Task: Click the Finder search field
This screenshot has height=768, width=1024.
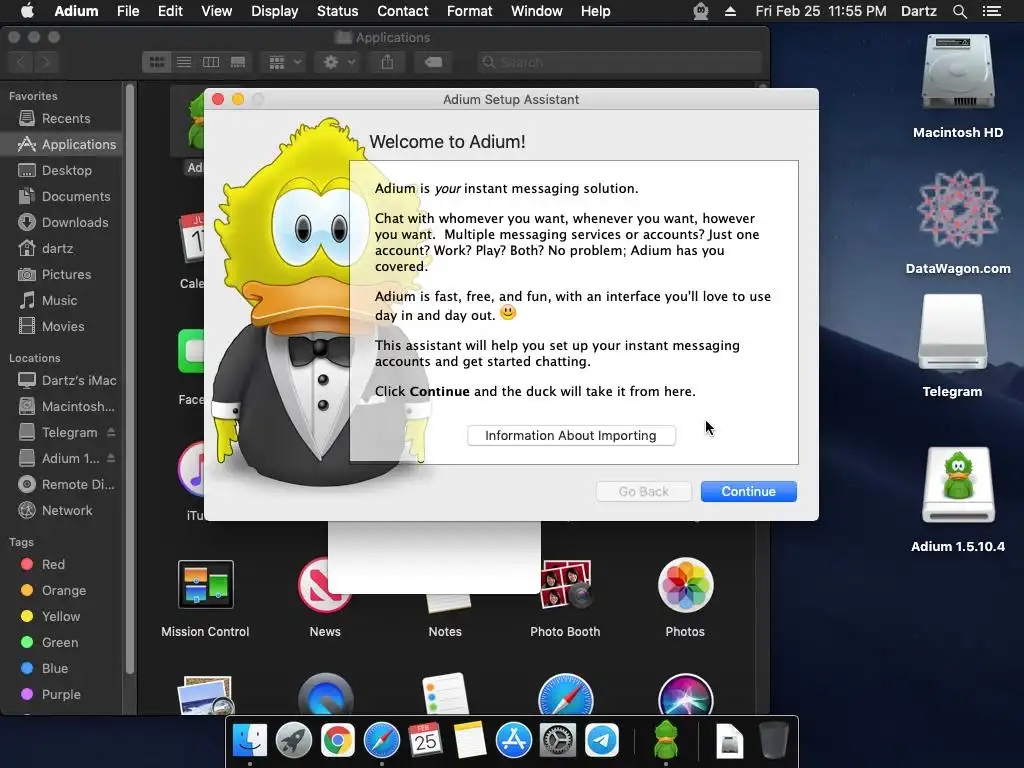Action: tap(619, 62)
